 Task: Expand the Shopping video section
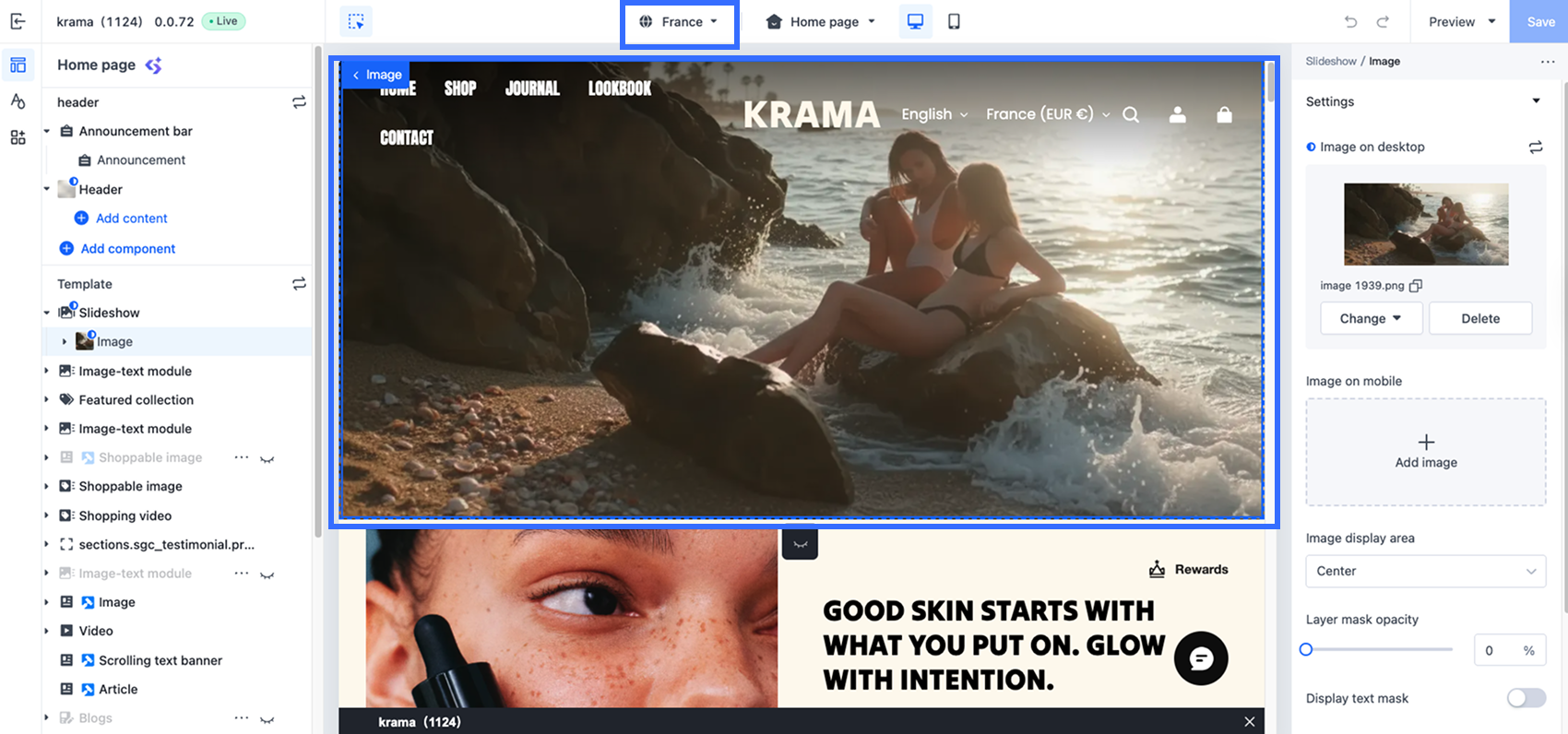click(x=47, y=516)
